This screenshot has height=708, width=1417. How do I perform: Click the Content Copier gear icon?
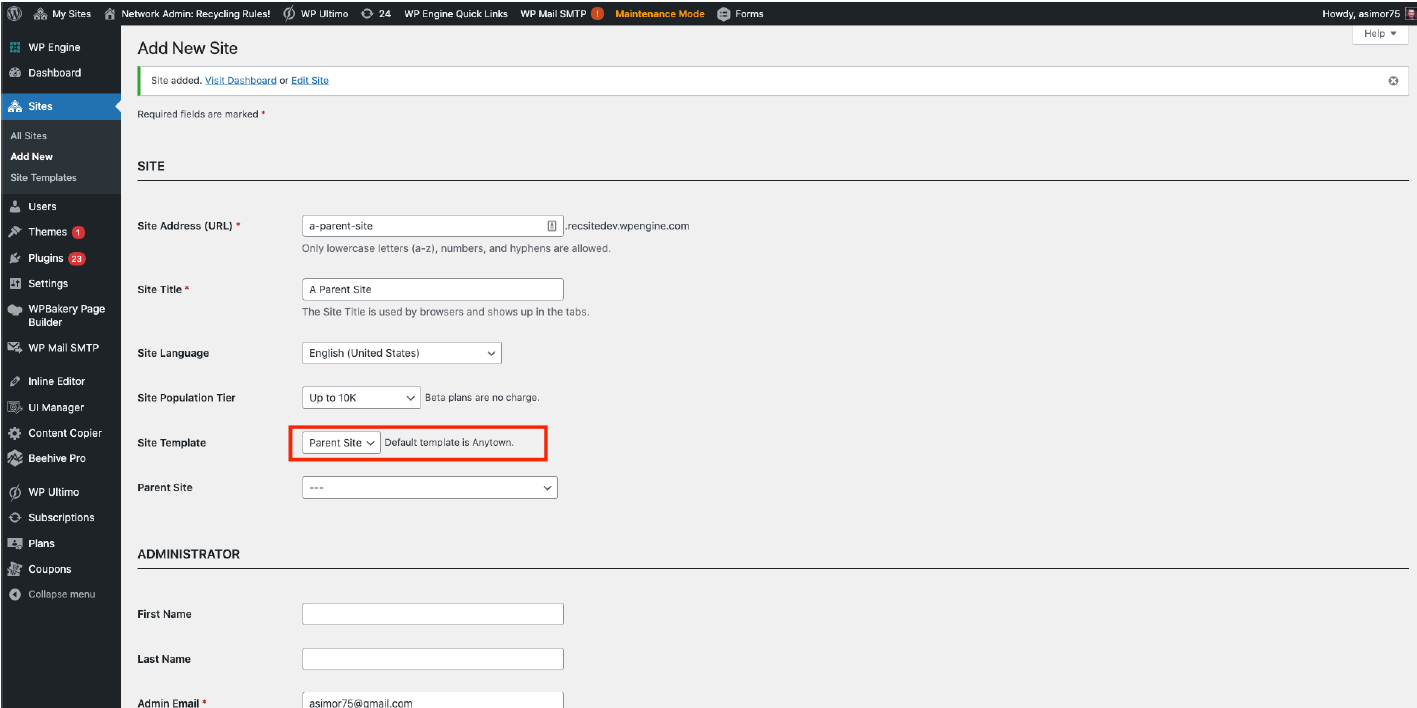pos(15,433)
